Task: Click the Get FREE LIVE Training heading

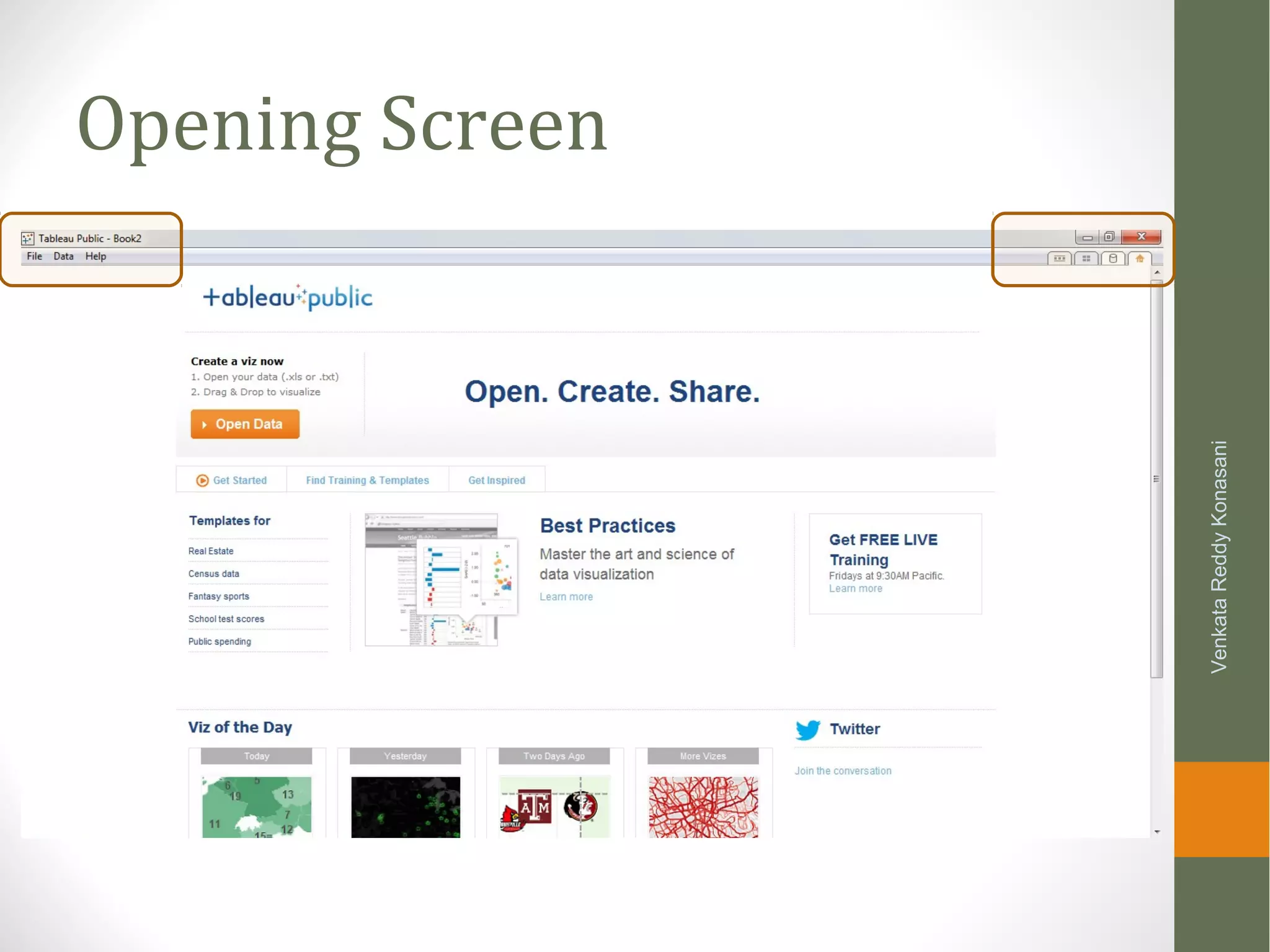Action: coord(883,549)
